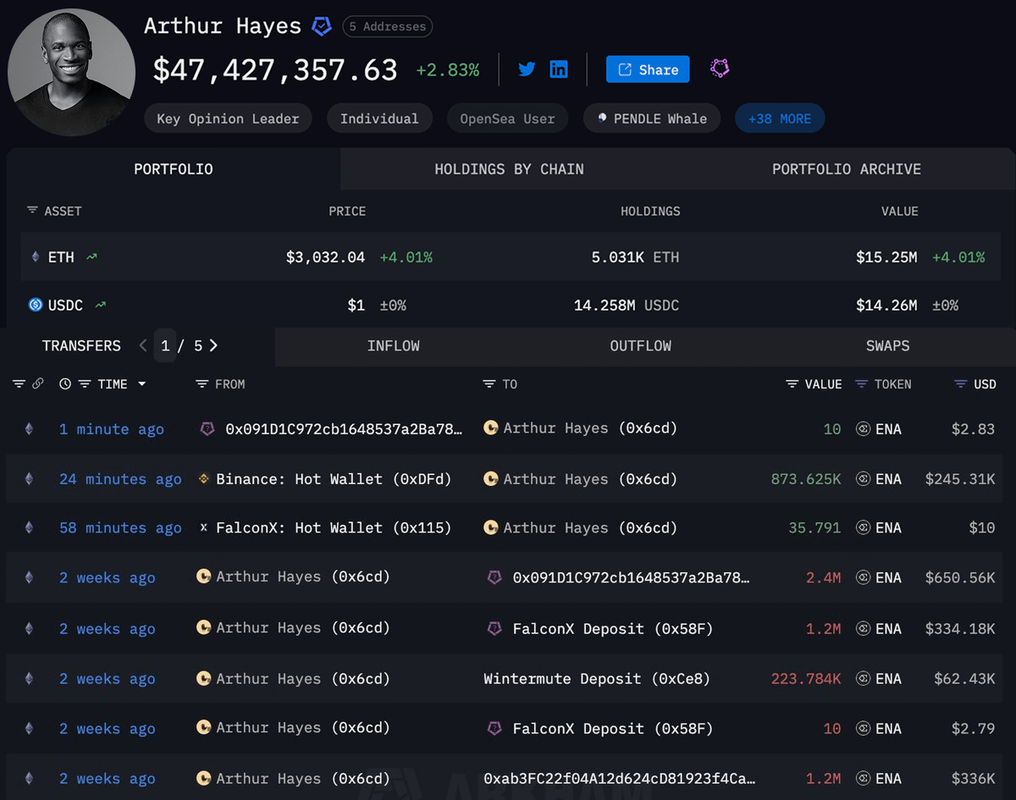Click the clock icon beside TIME column
The image size is (1016, 800).
click(x=65, y=384)
